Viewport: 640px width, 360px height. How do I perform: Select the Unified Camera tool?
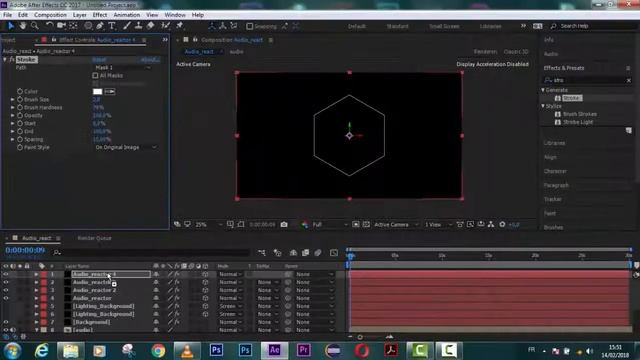point(61,26)
